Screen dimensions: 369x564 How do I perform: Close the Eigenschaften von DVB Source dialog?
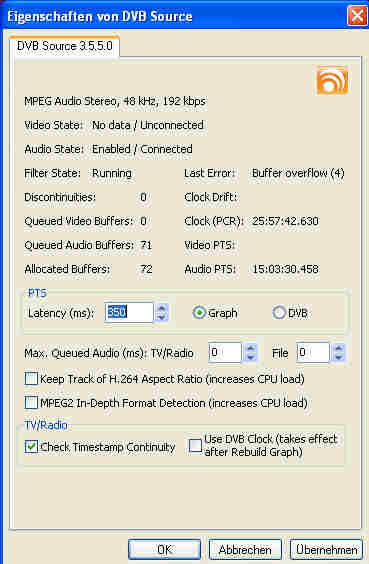[357, 16]
